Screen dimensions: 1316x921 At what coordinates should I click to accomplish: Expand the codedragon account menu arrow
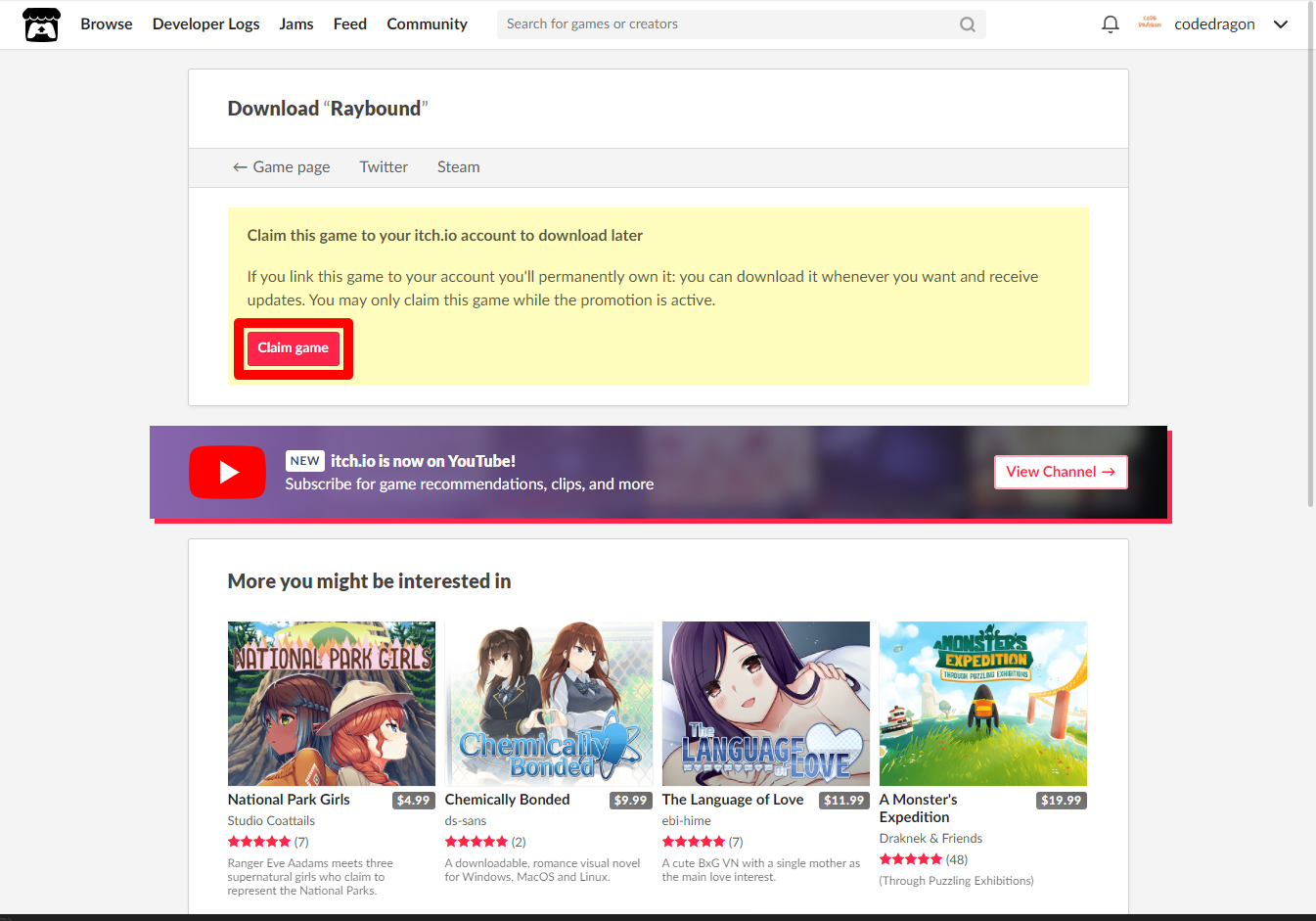tap(1281, 24)
